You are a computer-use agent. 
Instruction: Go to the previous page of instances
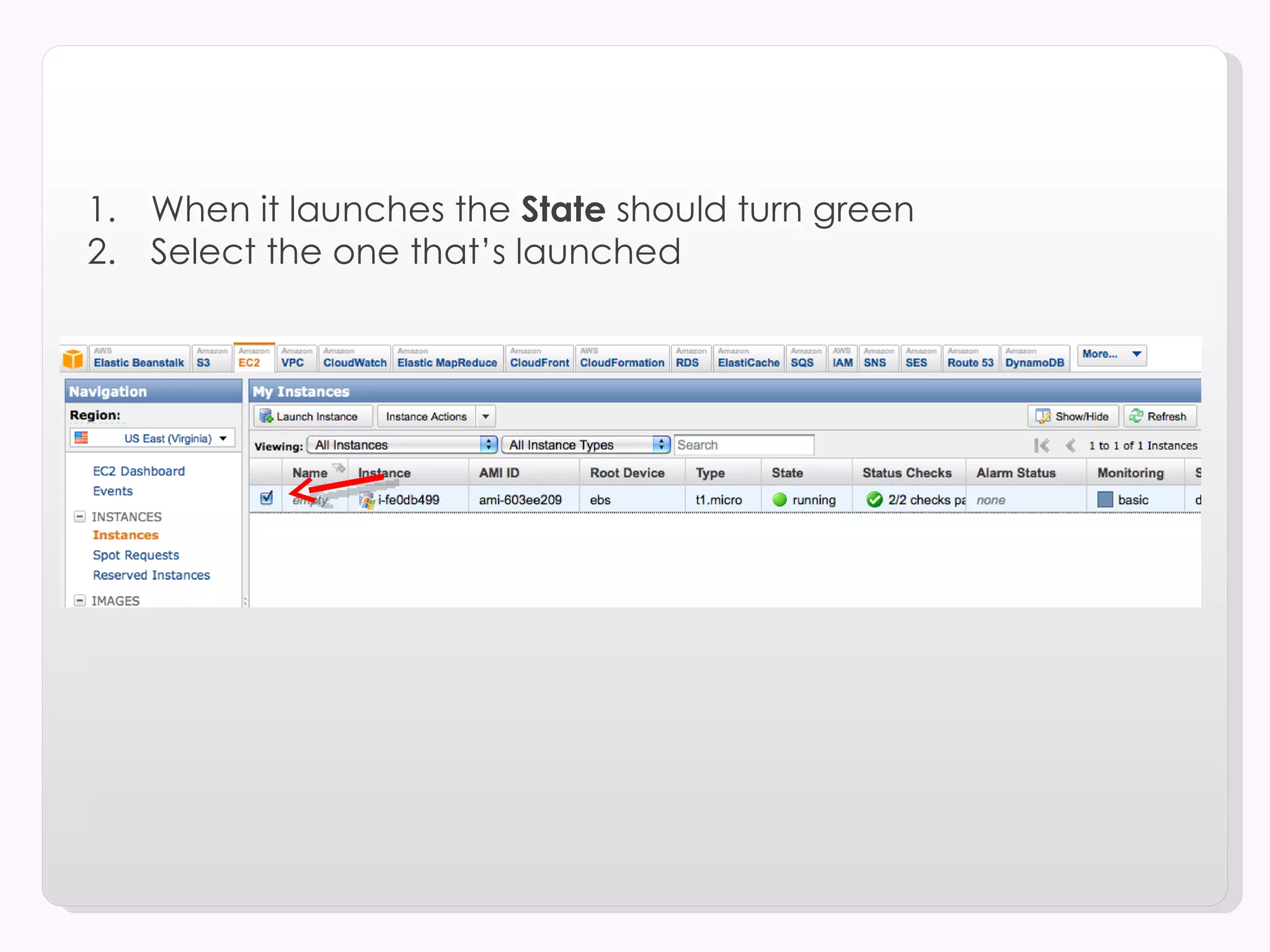click(x=1070, y=445)
